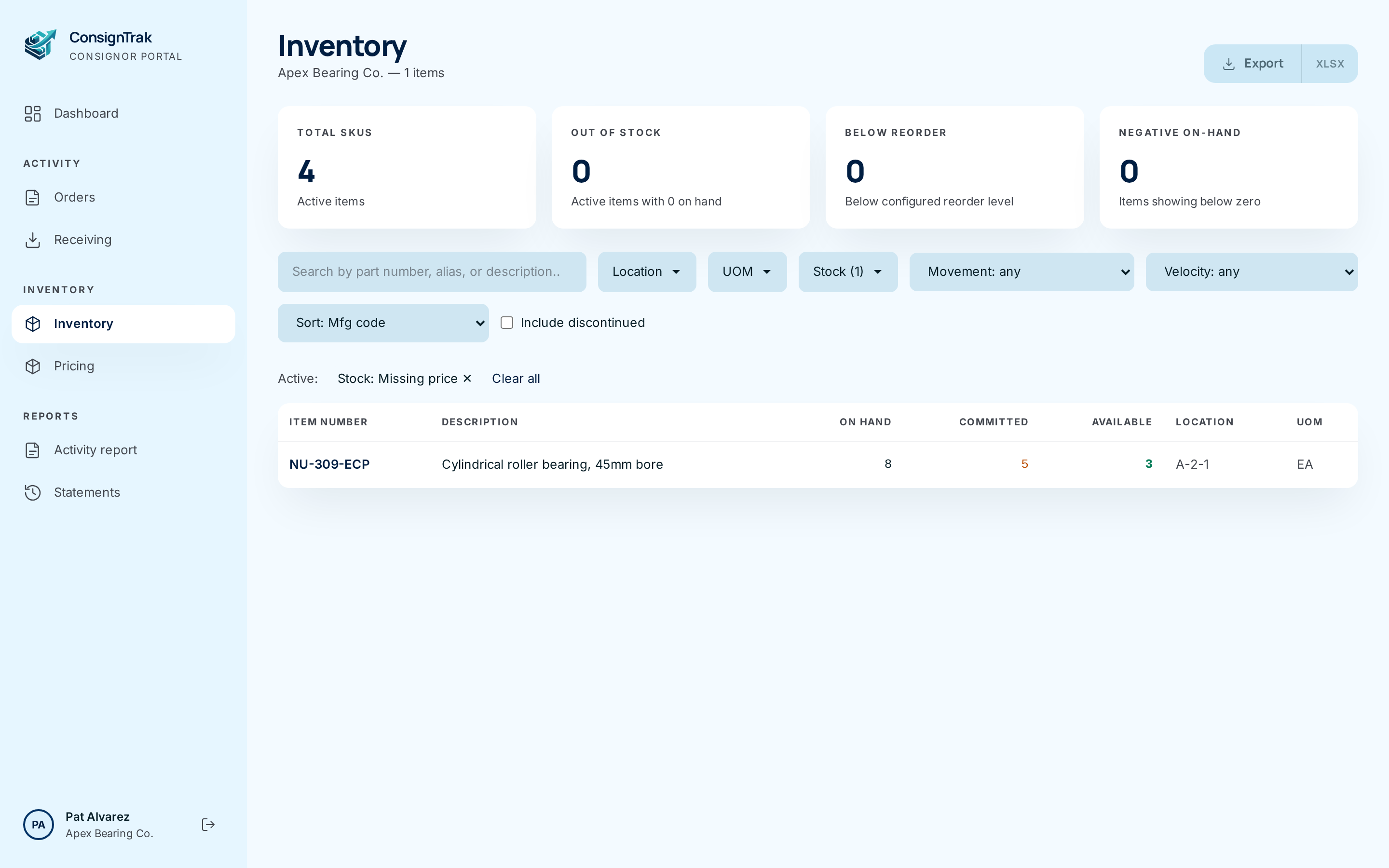Sort by Committed column header
This screenshot has width=1389, height=868.
[994, 422]
